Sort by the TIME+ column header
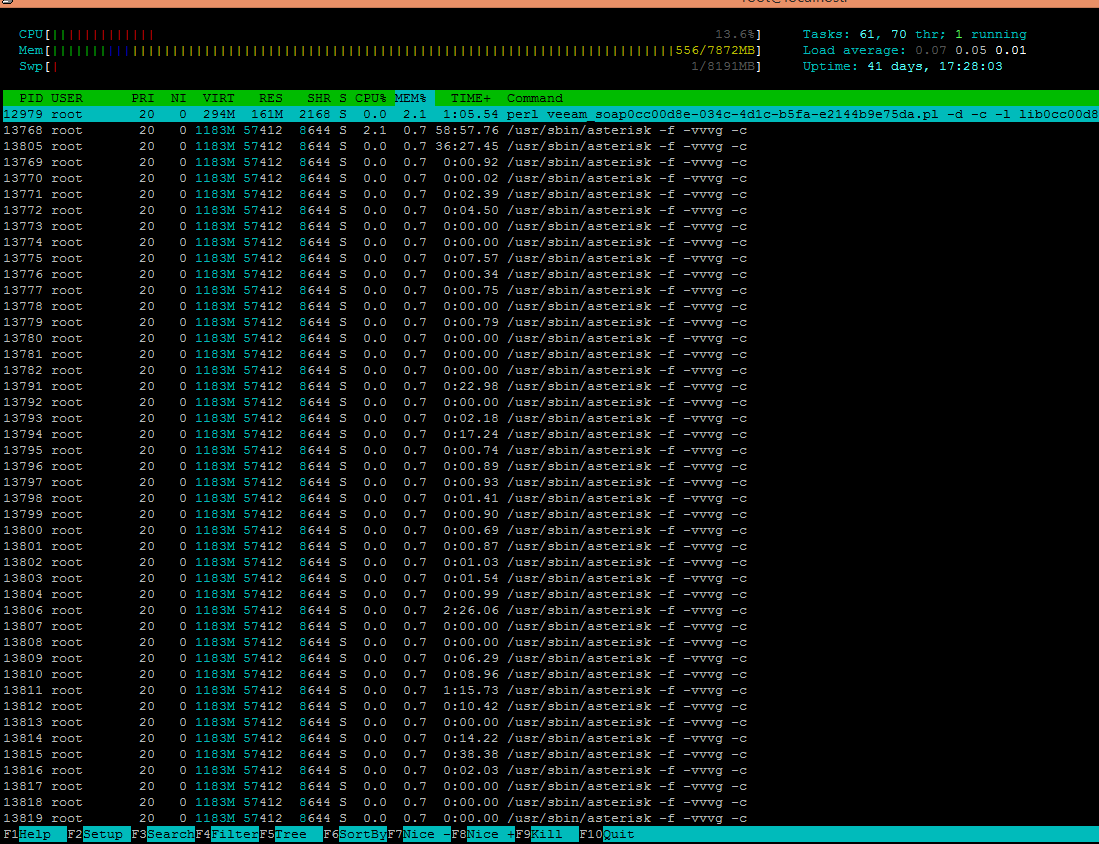 (470, 98)
